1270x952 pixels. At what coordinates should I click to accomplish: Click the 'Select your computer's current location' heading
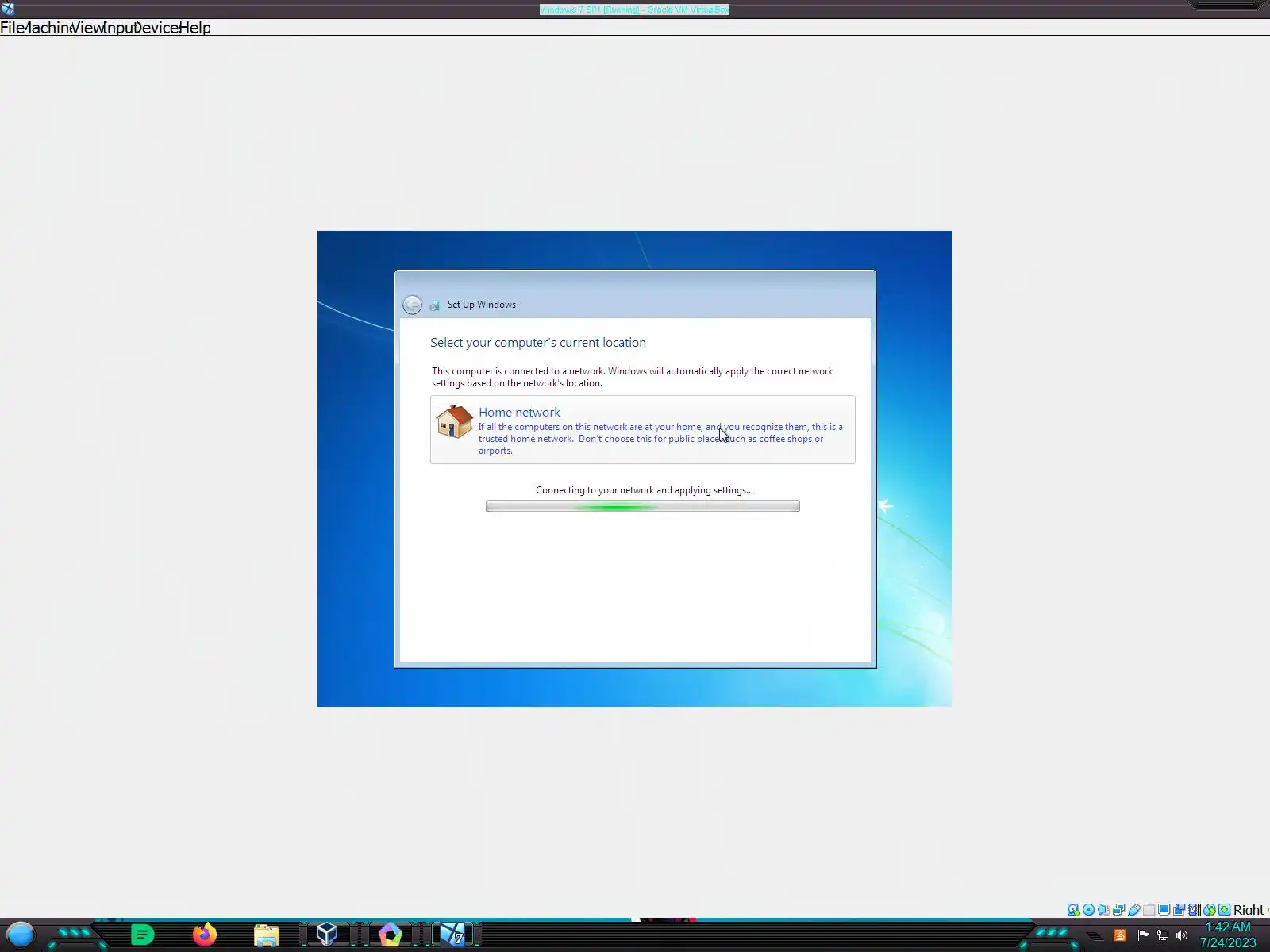[x=538, y=343]
